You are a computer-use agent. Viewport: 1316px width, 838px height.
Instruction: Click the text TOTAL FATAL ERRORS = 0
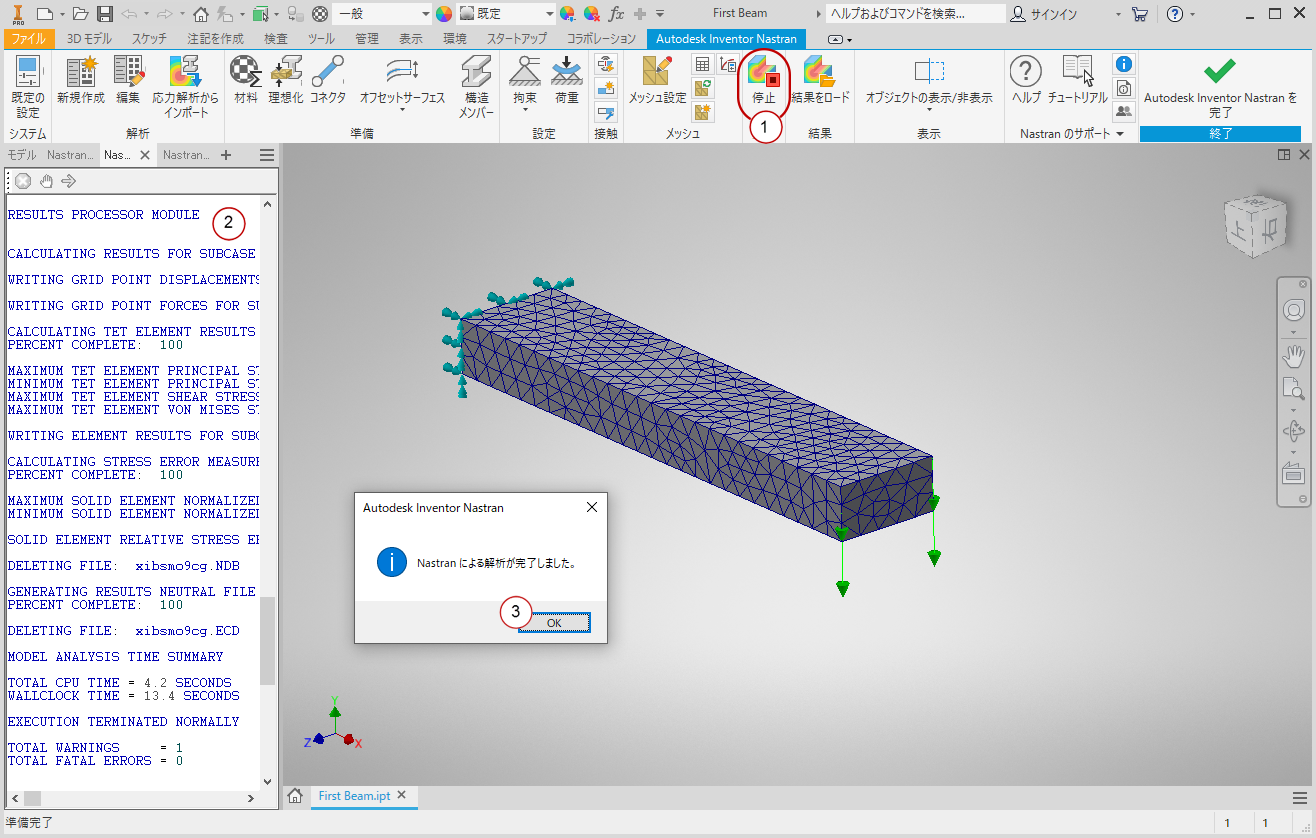click(95, 761)
